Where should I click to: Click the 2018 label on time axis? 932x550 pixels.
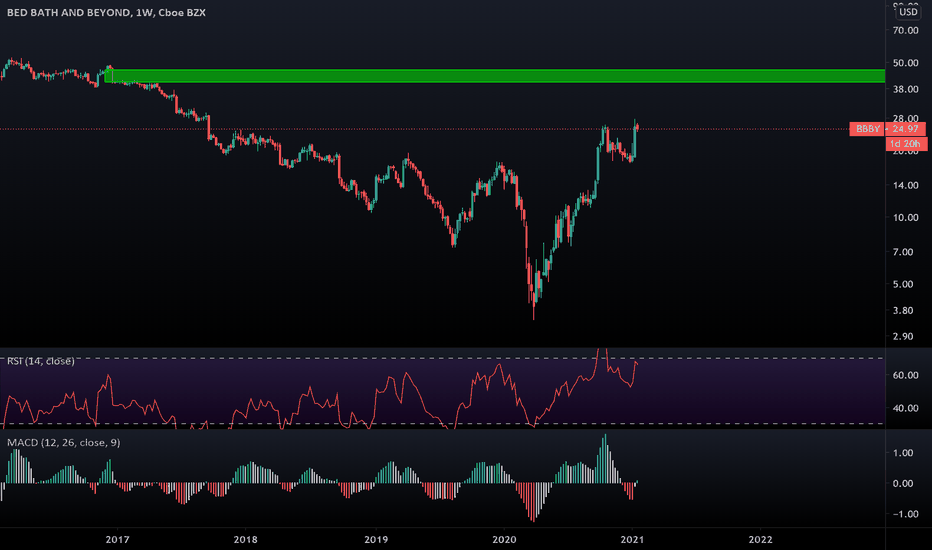click(x=245, y=539)
